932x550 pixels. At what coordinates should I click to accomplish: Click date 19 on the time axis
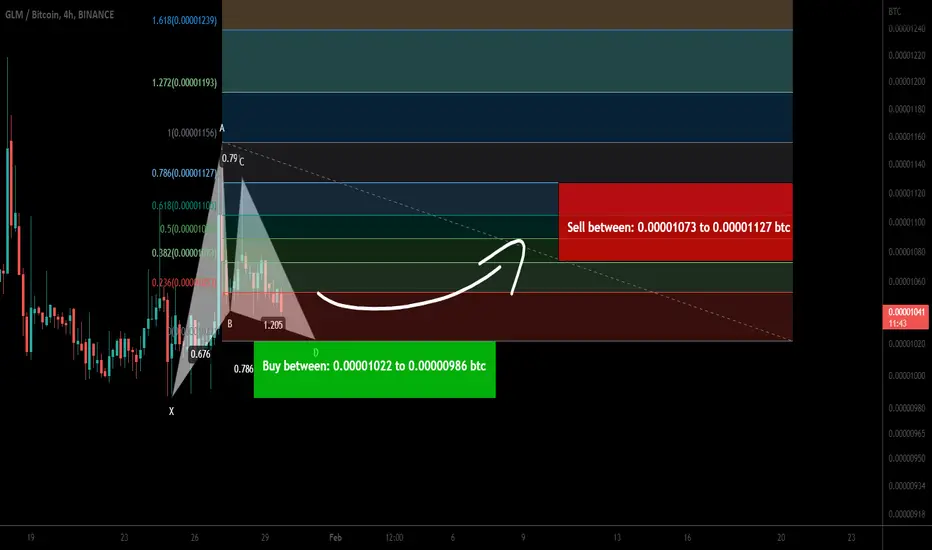pos(30,537)
